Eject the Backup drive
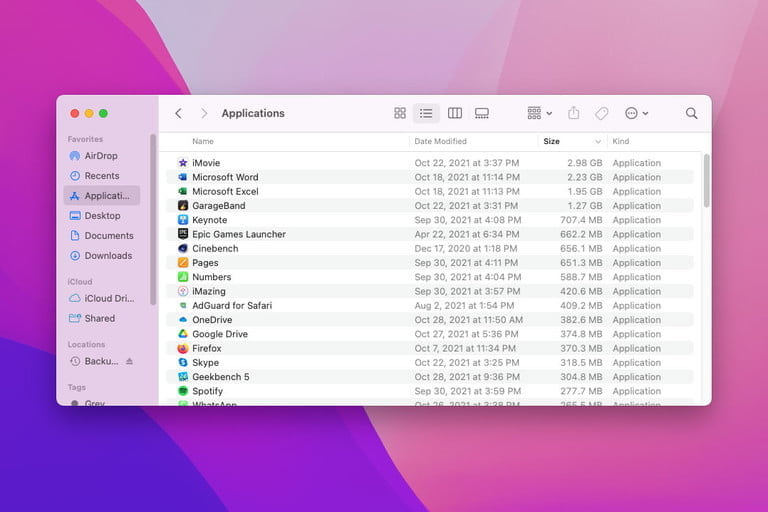 [129, 361]
